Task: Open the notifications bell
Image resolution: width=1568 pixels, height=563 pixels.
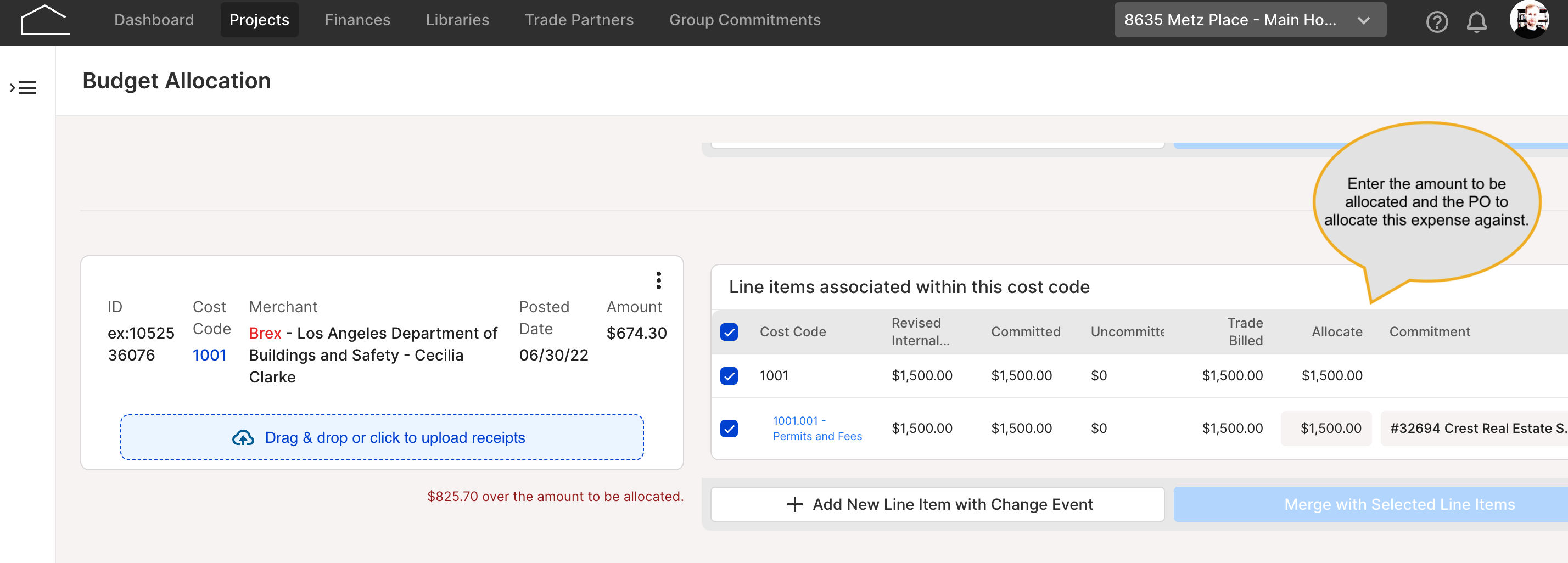Action: 1476,22
